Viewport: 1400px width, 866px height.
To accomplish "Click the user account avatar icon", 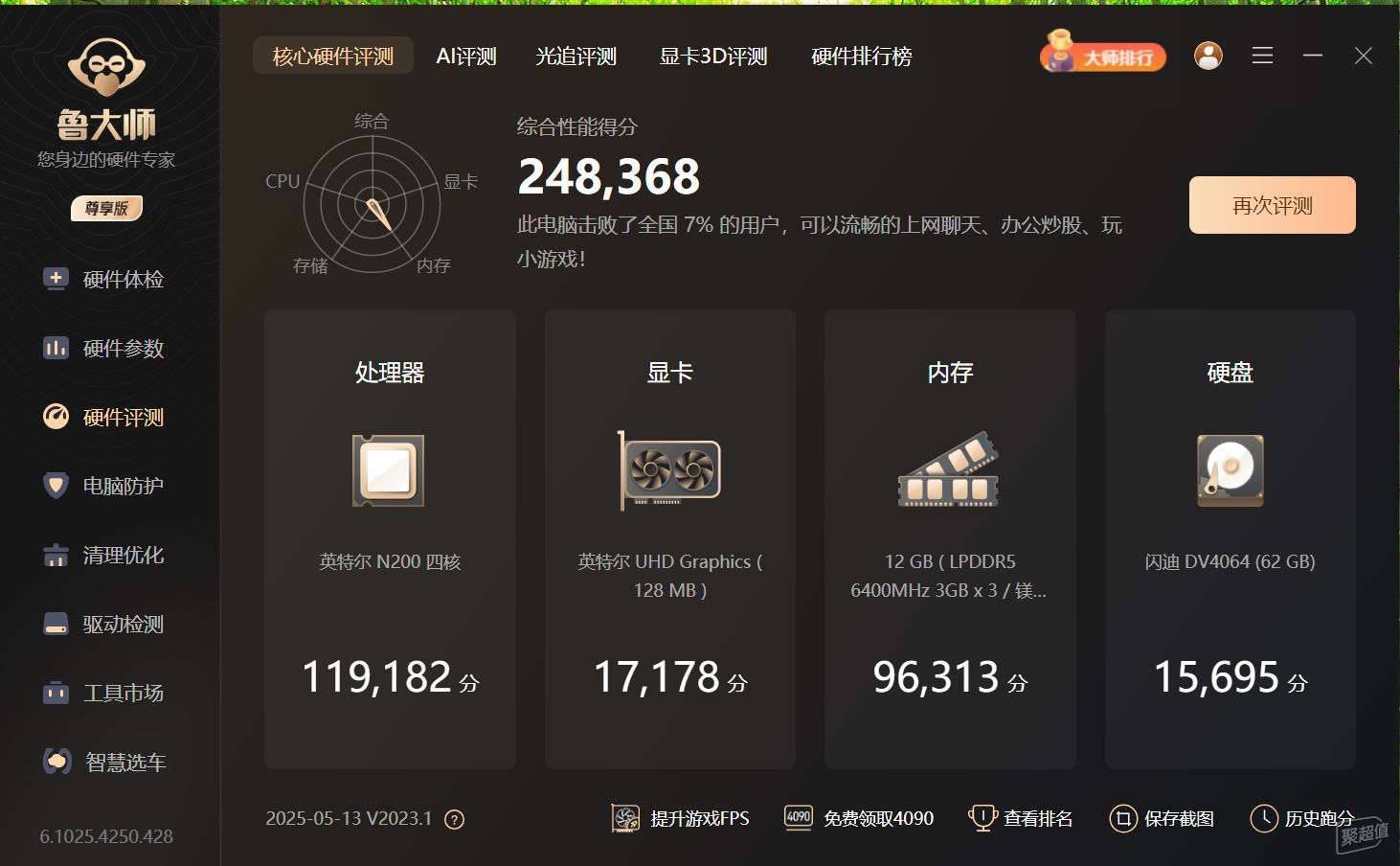I will click(1208, 56).
